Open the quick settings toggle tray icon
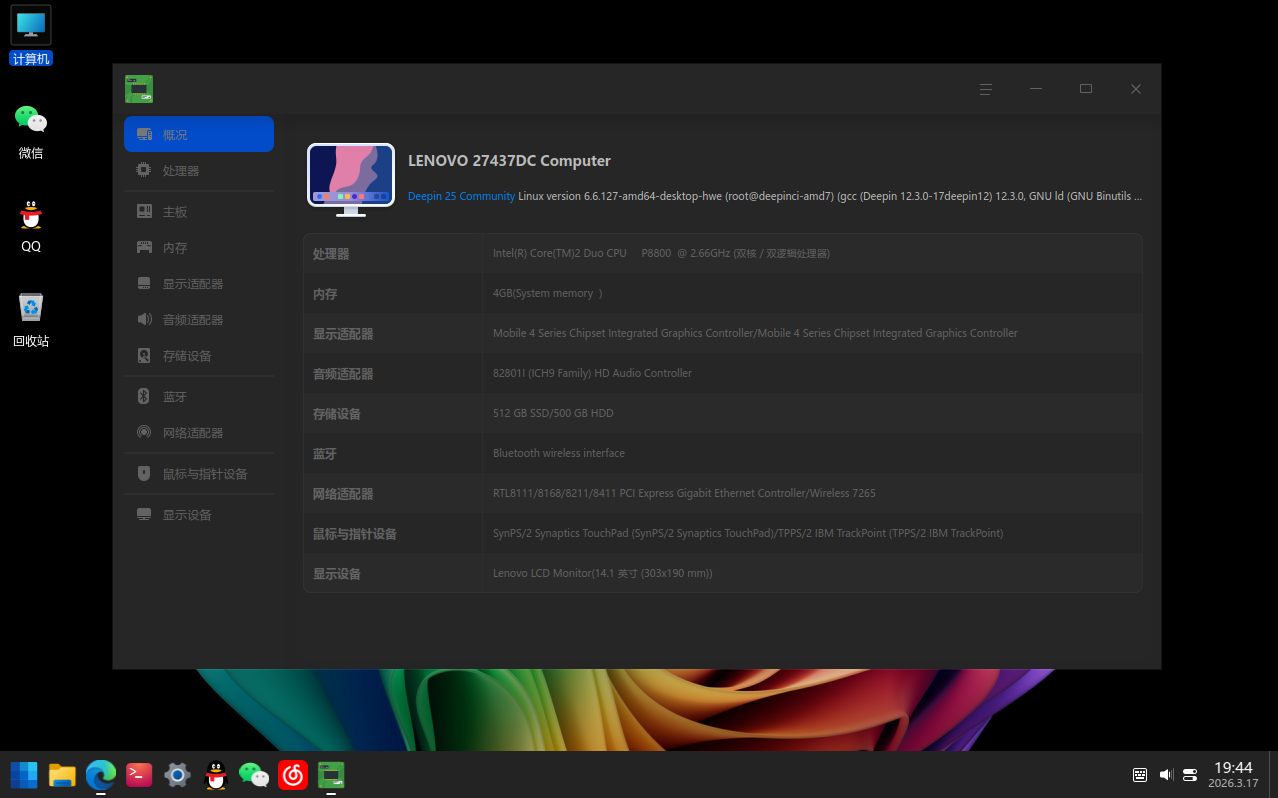 tap(1190, 775)
